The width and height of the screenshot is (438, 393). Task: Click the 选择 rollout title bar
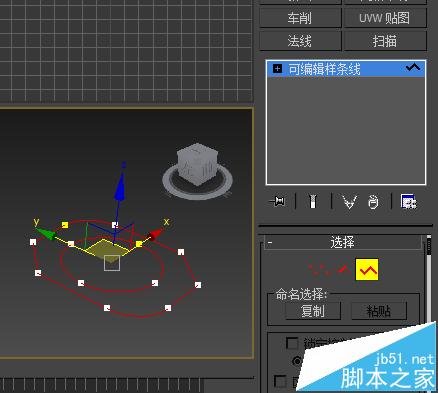click(x=343, y=242)
